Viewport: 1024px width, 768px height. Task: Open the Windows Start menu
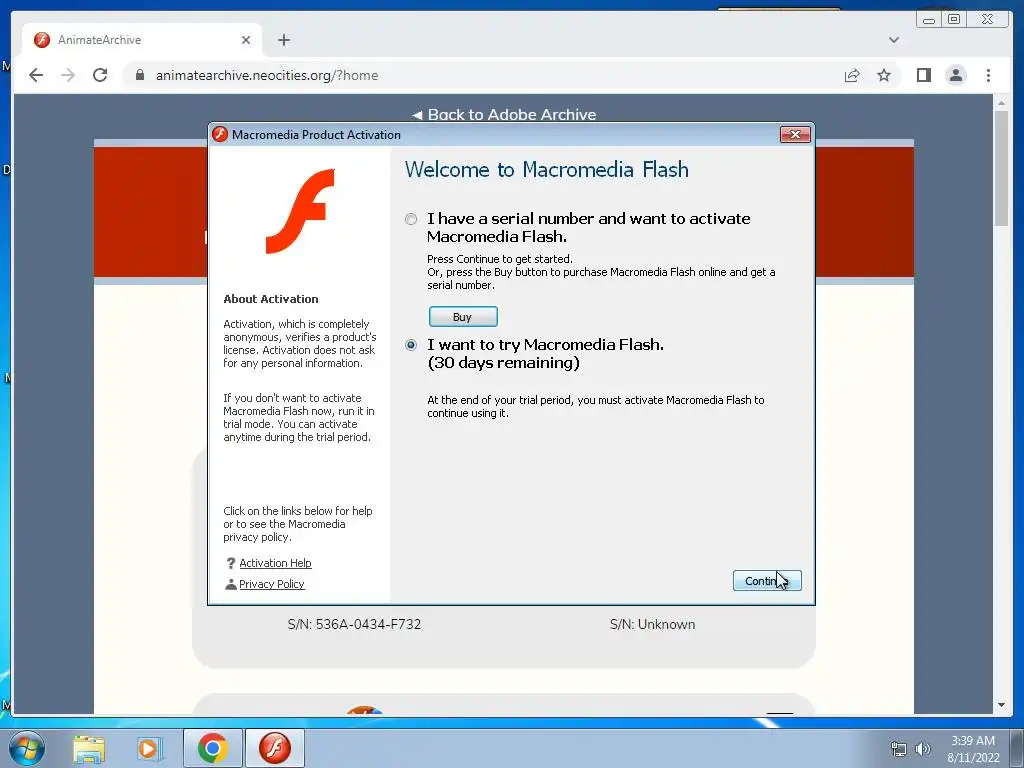27,748
